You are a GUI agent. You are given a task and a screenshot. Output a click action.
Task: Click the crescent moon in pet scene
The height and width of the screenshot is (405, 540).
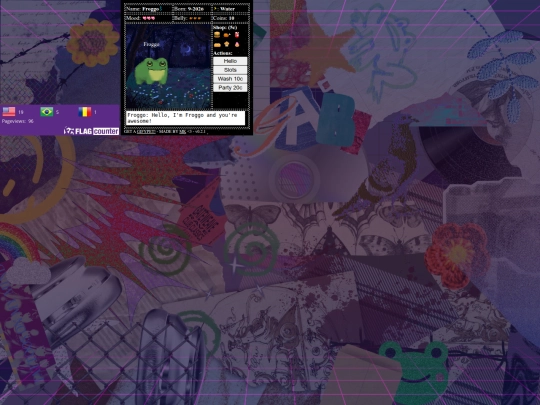pos(187,50)
